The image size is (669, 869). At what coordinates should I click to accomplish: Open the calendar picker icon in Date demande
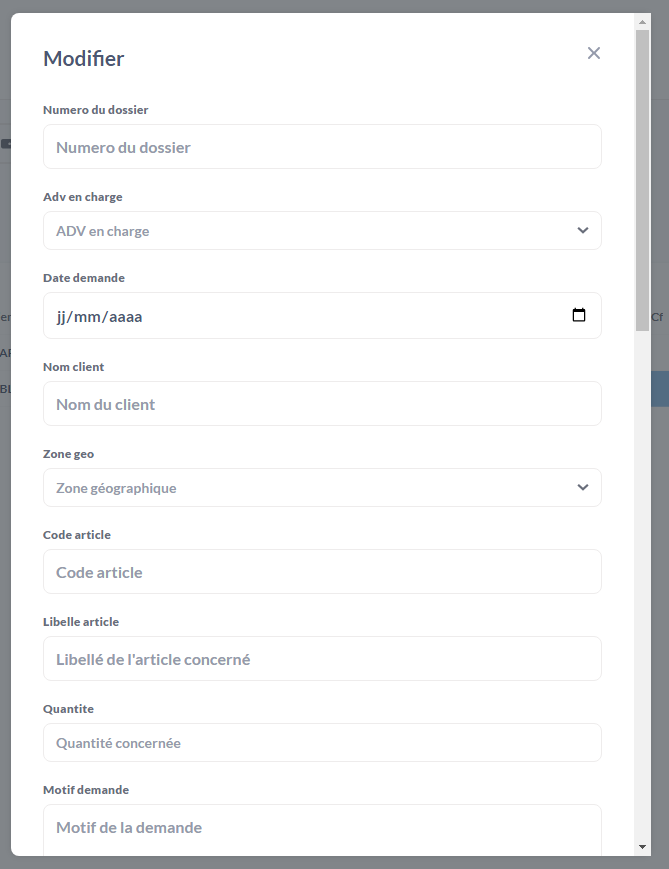[x=579, y=315]
